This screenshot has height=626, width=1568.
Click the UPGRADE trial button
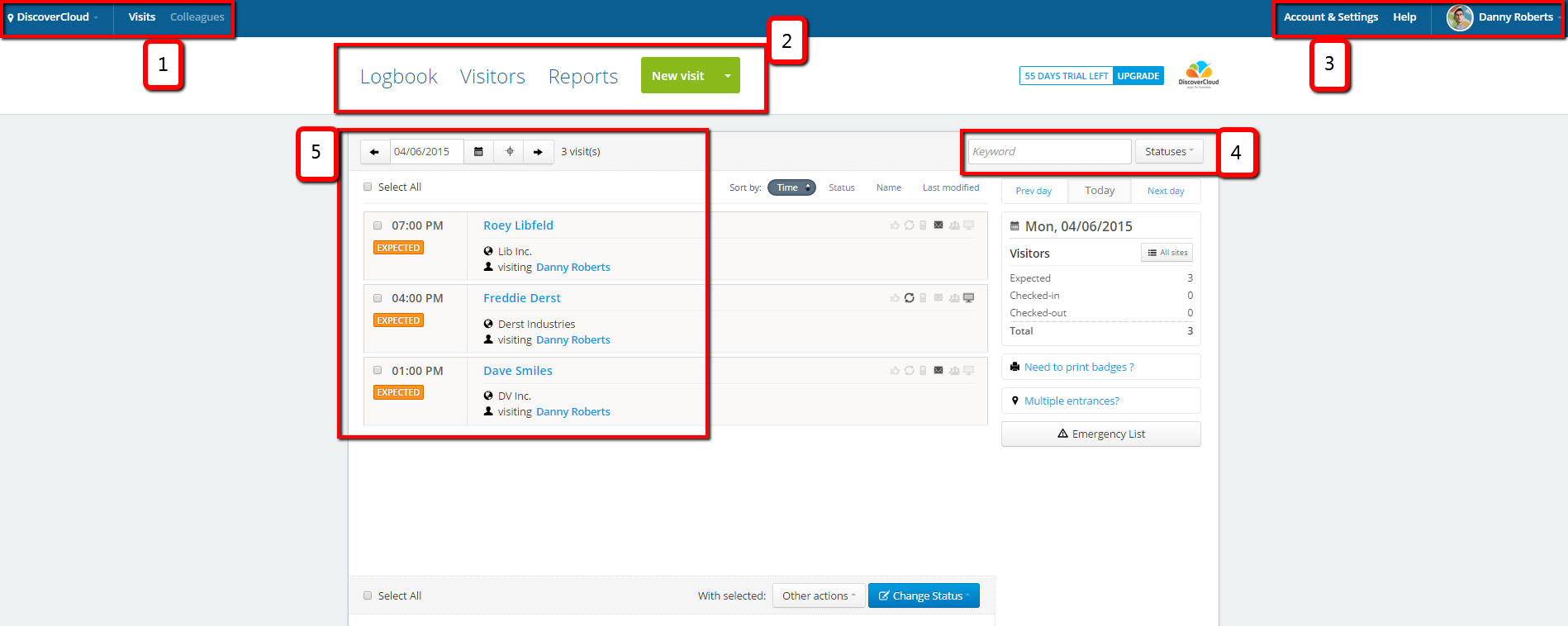pyautogui.click(x=1138, y=76)
